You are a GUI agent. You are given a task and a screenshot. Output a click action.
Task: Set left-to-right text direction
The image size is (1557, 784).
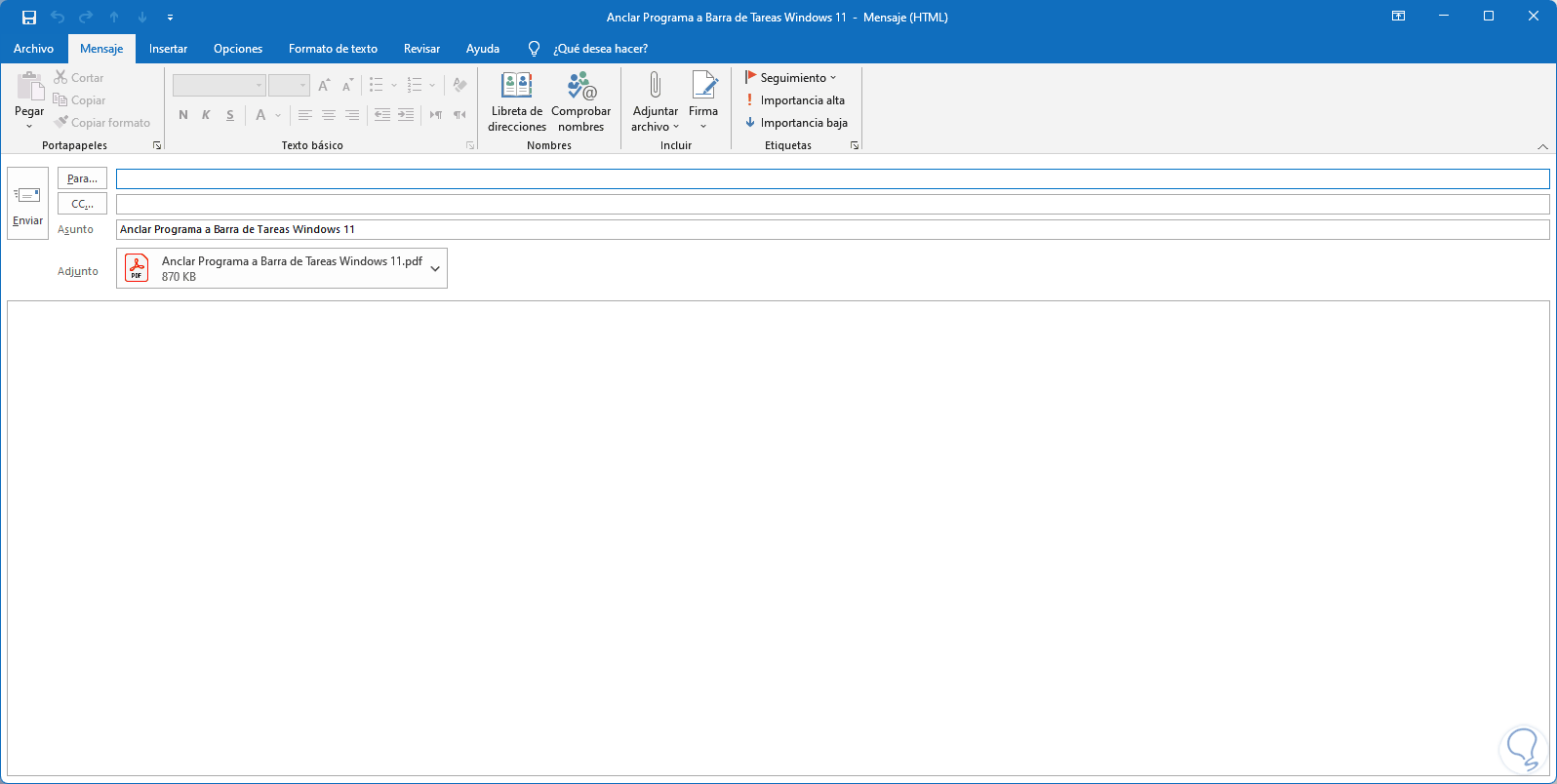point(436,115)
